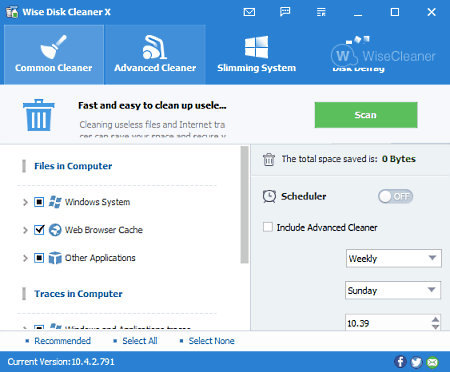Switch to the Common Cleaner tab
This screenshot has width=450, height=372.
pos(54,55)
